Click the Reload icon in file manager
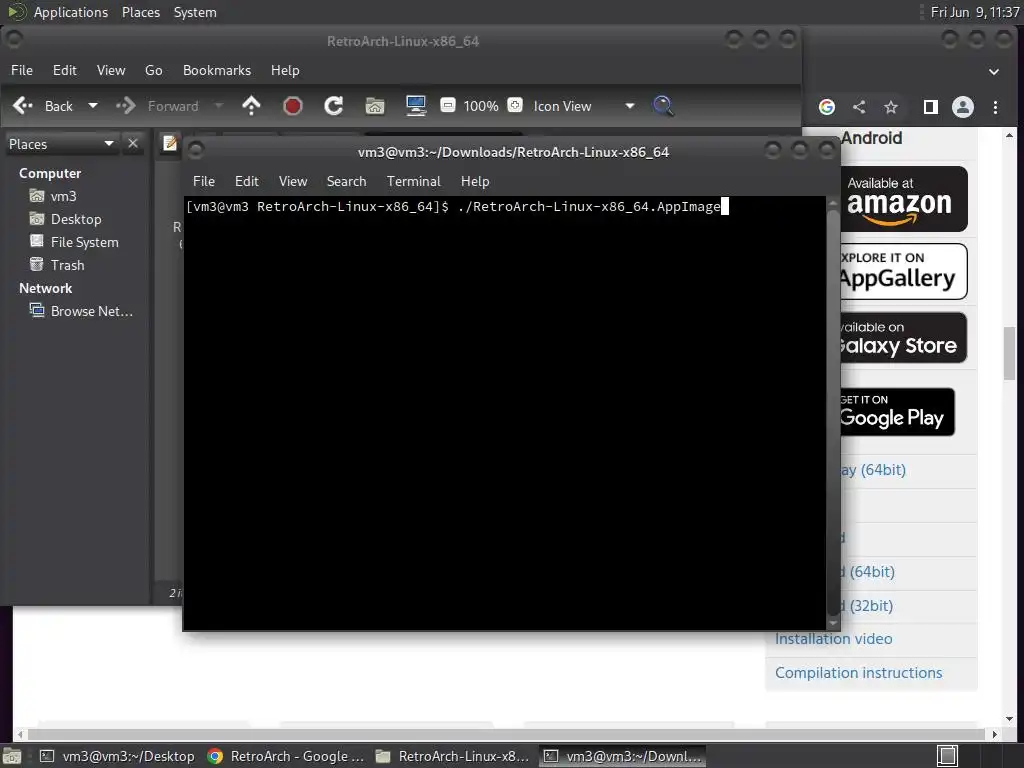Screen dimensions: 1024x768 (334, 106)
